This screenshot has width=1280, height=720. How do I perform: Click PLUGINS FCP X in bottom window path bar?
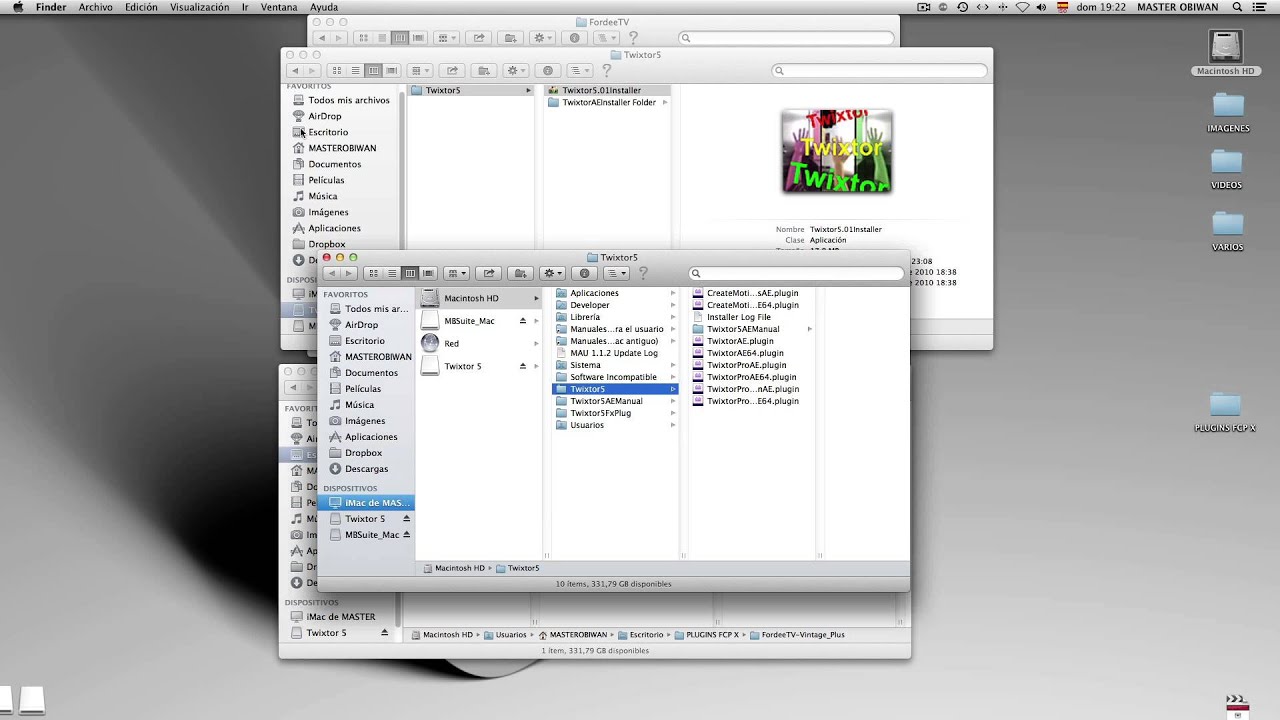[706, 635]
